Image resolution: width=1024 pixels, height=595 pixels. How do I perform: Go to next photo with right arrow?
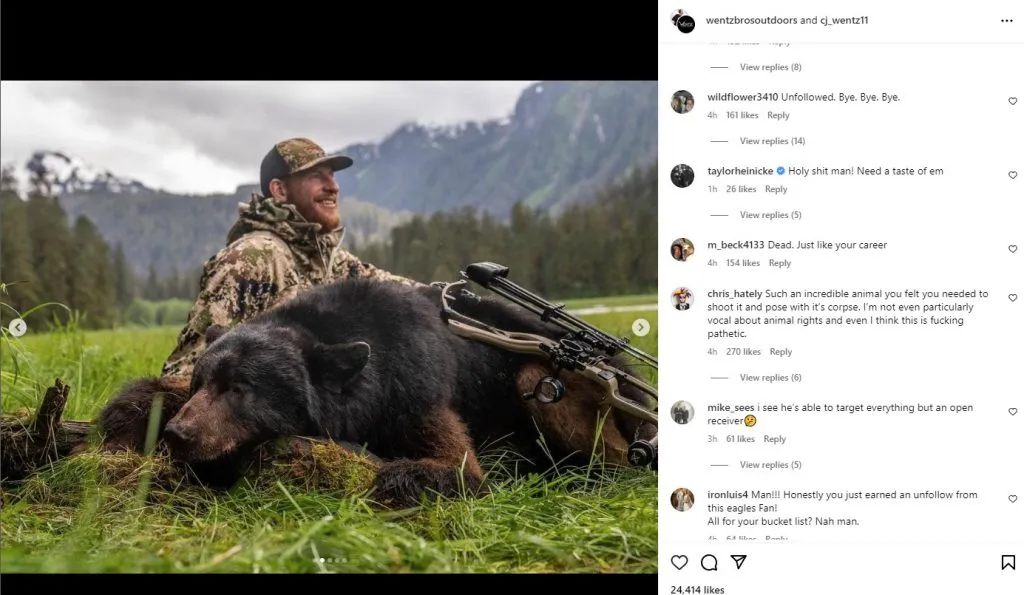[641, 327]
